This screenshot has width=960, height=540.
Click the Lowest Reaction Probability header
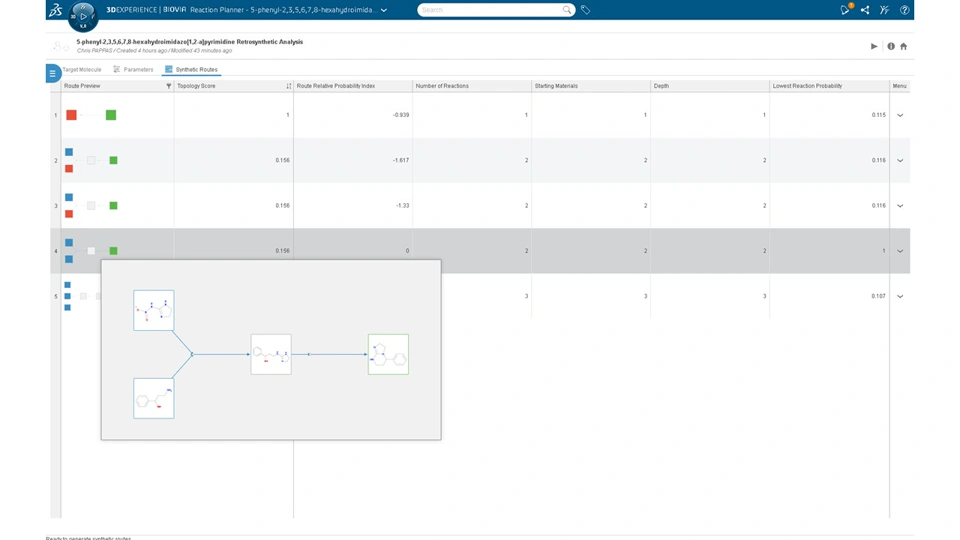click(x=807, y=86)
